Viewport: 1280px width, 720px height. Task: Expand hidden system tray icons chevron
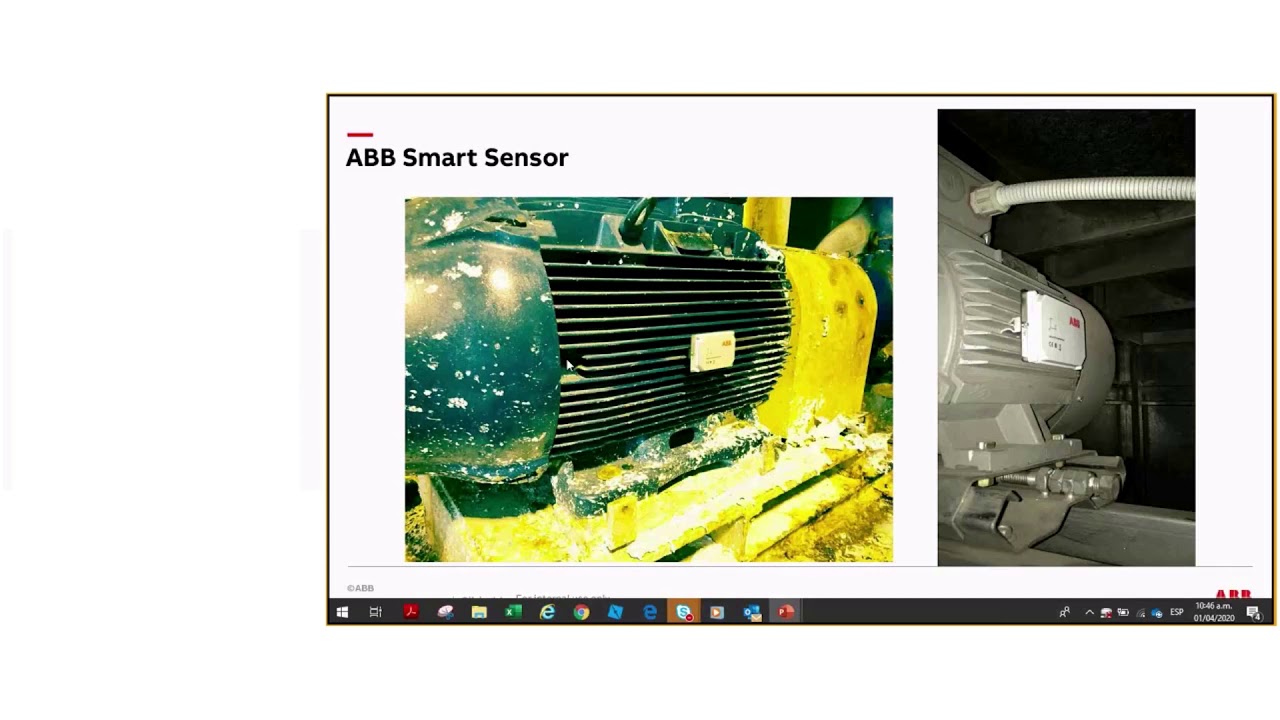coord(1089,612)
